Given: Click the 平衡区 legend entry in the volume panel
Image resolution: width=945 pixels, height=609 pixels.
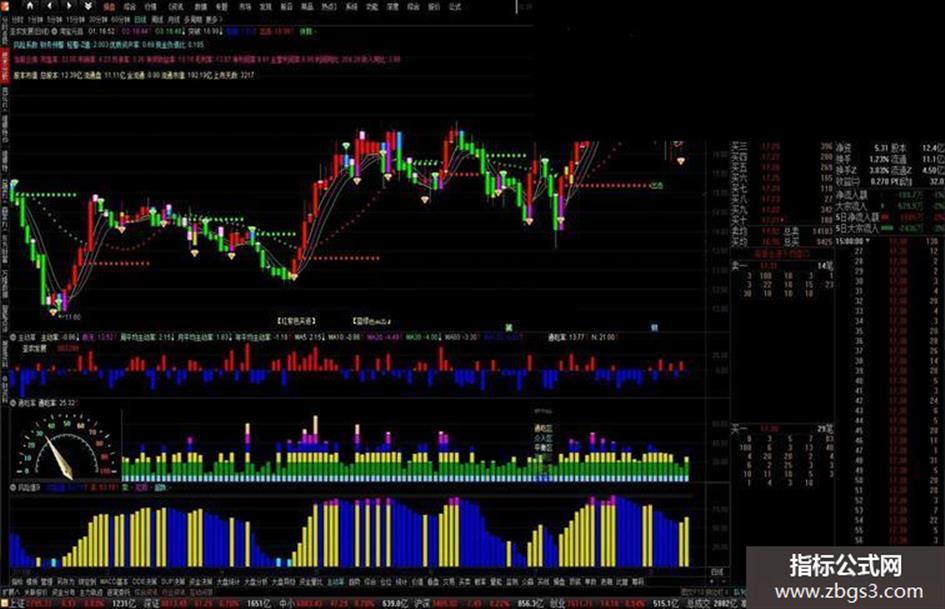Looking at the screenshot, I should 543,448.
